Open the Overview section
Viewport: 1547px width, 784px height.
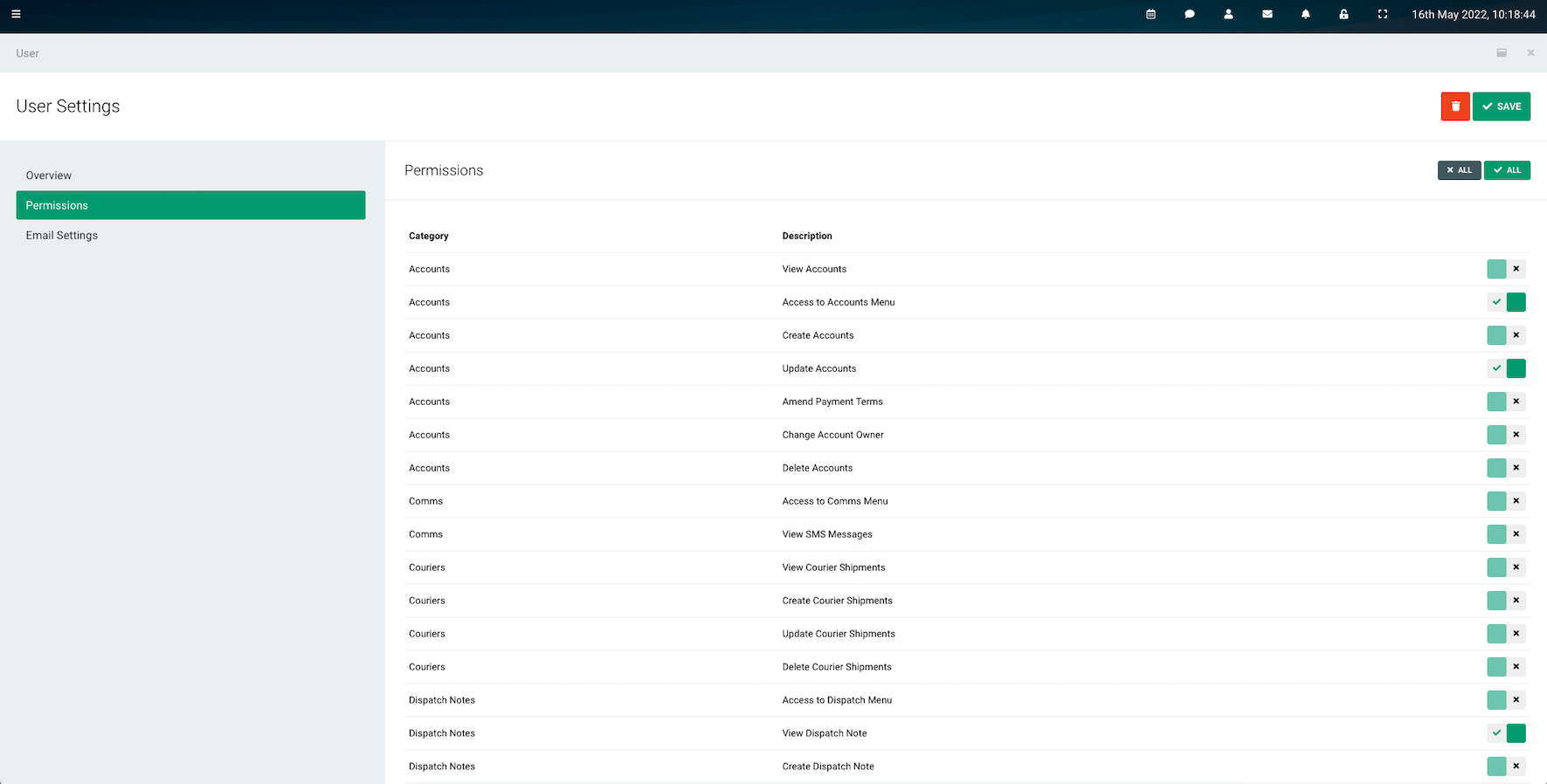(190, 175)
